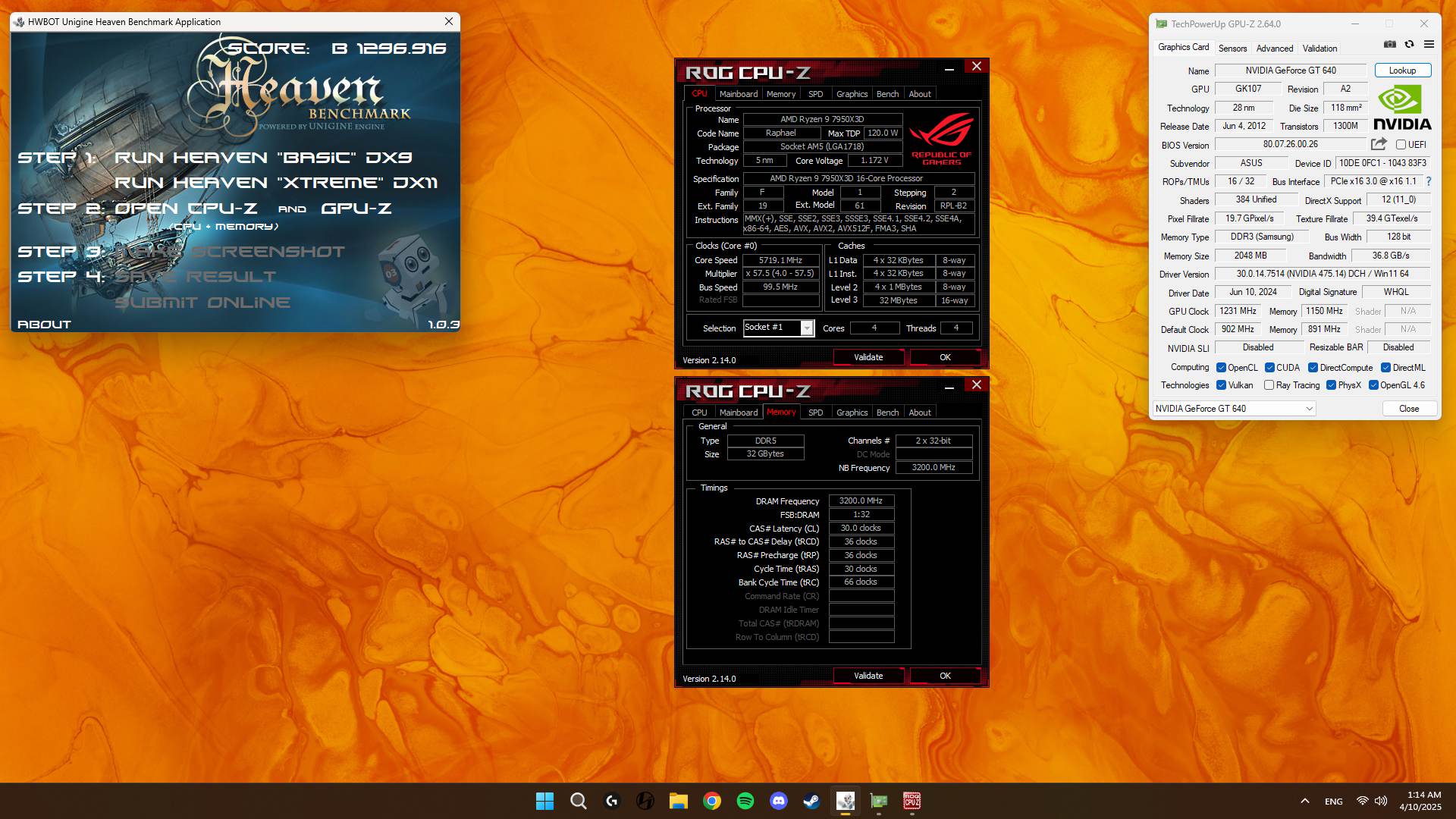Open Steam from taskbar

click(x=811, y=801)
